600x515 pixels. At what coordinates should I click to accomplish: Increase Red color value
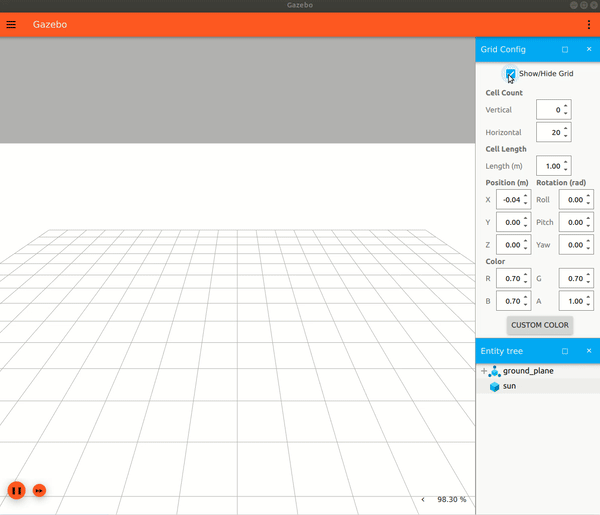tap(525, 275)
